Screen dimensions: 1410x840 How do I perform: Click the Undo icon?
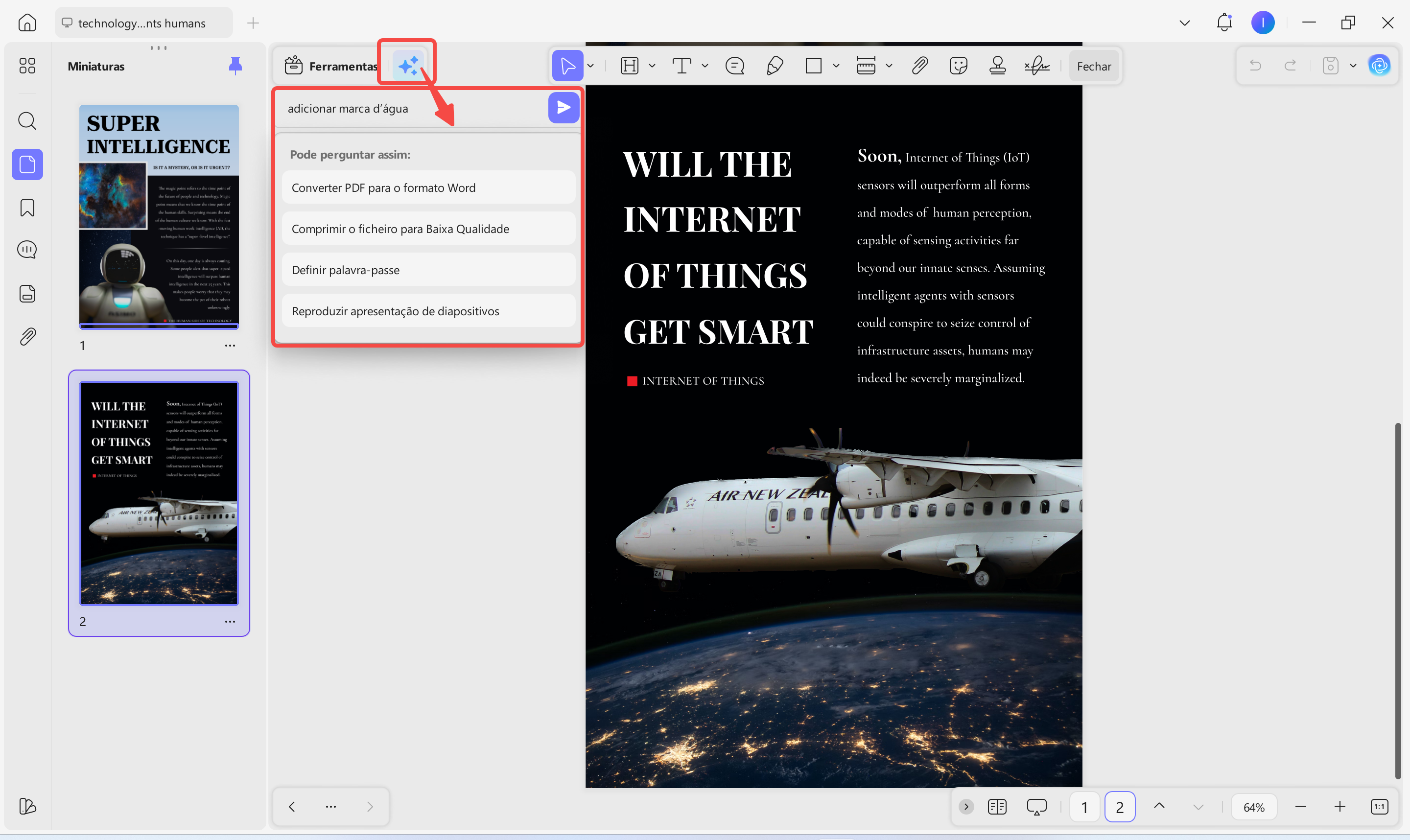tap(1255, 65)
